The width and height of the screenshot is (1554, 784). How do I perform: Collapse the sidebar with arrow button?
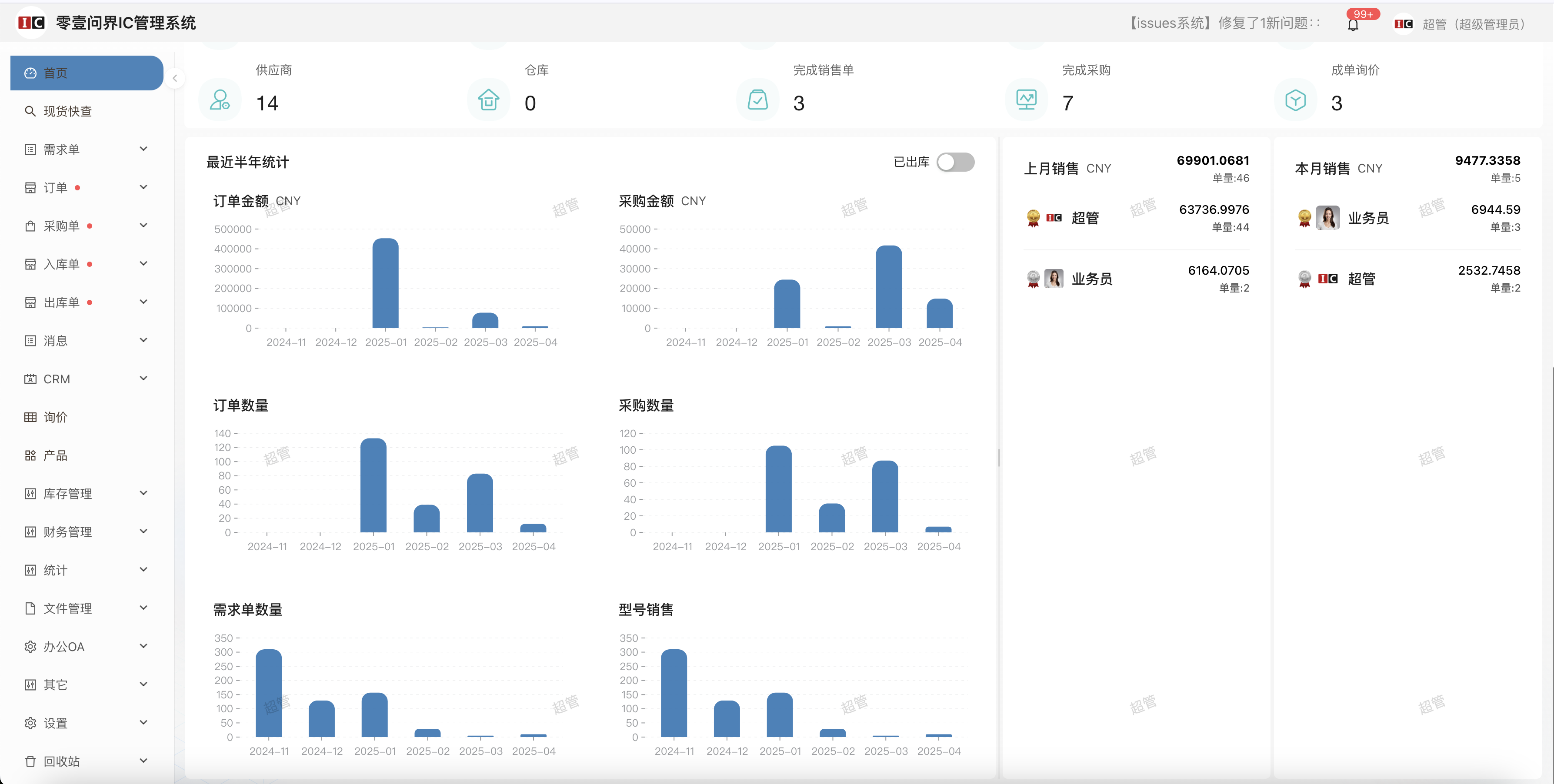175,78
